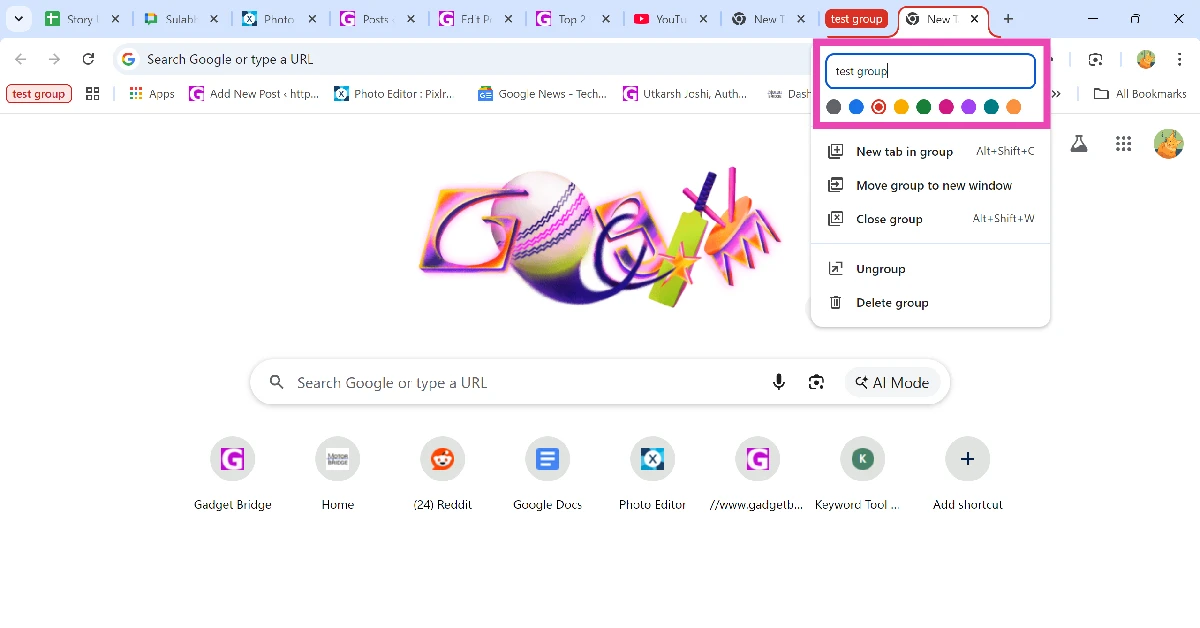This screenshot has width=1200, height=628.
Task: Pick the orange group color swatch
Action: [1013, 107]
